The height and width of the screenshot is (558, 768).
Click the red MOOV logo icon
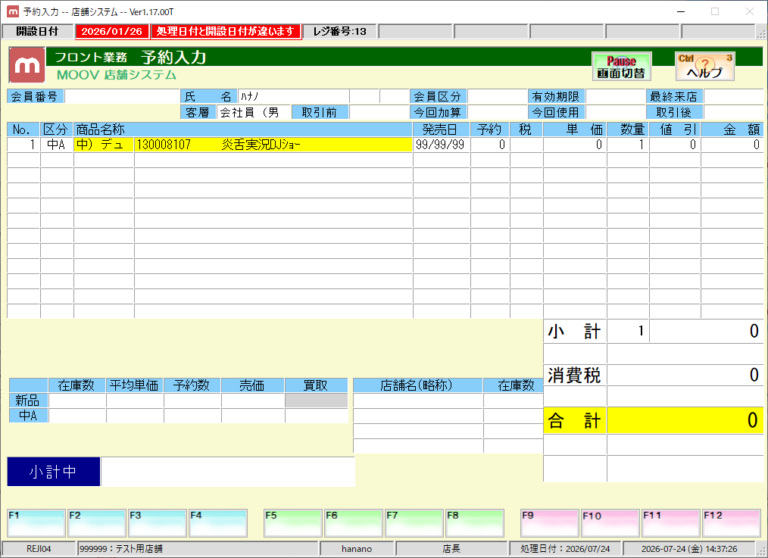pos(27,65)
